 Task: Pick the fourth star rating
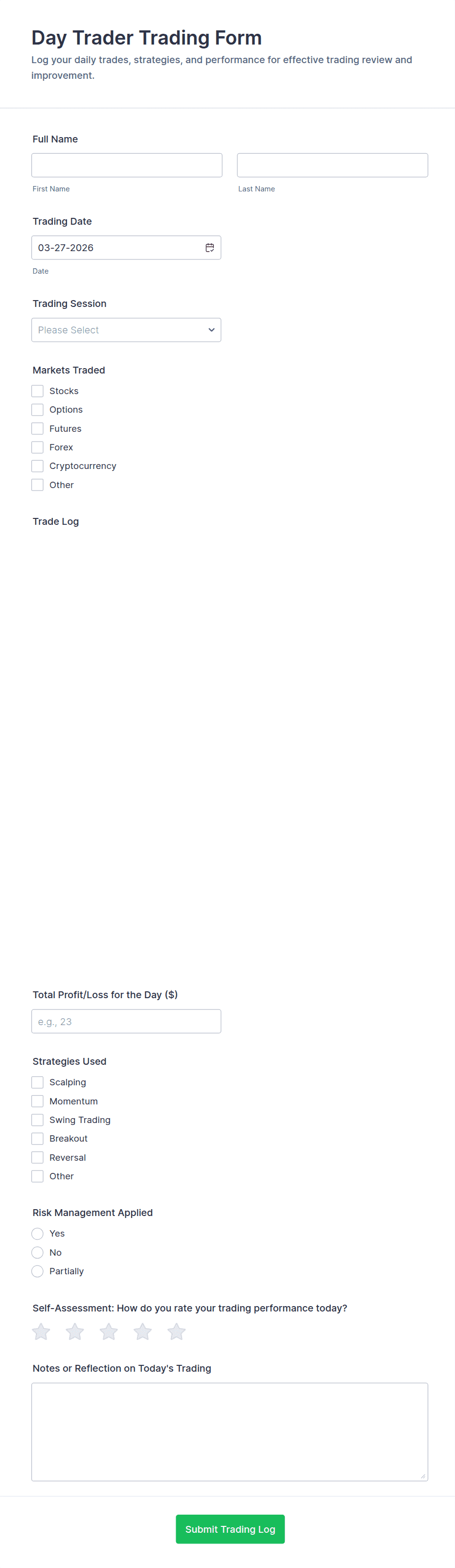(x=143, y=1332)
